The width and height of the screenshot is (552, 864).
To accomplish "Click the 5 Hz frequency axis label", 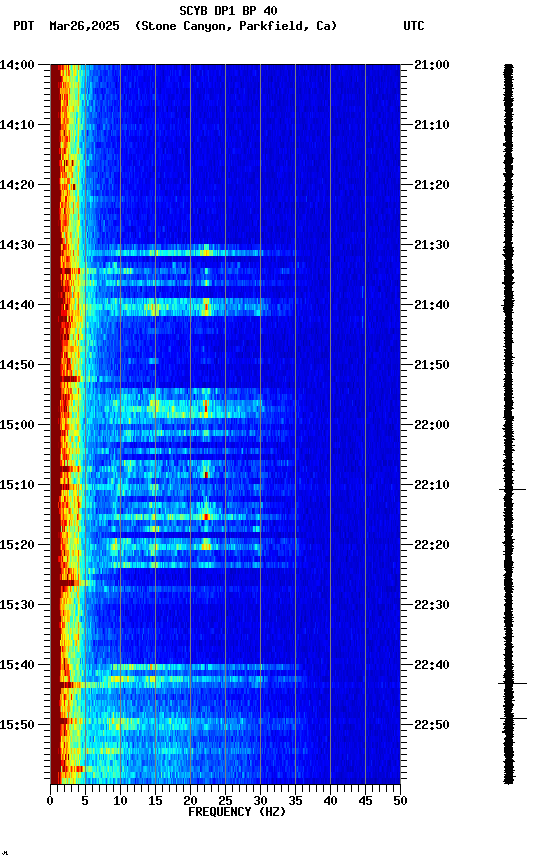I will click(85, 801).
